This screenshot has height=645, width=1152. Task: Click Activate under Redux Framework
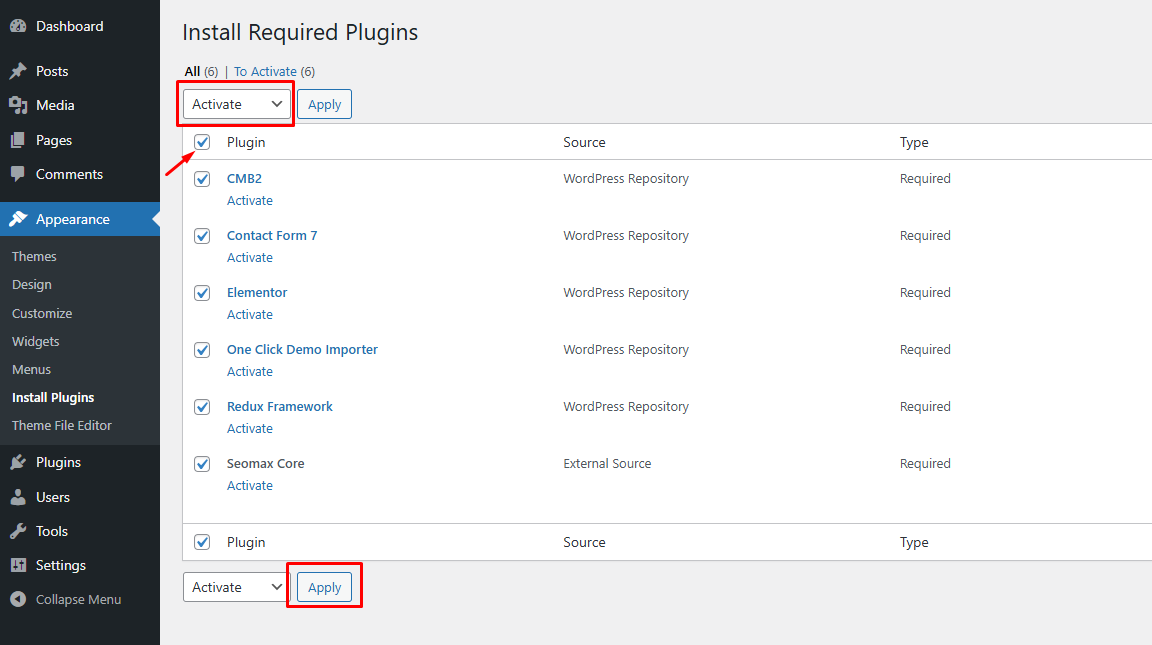click(x=250, y=428)
